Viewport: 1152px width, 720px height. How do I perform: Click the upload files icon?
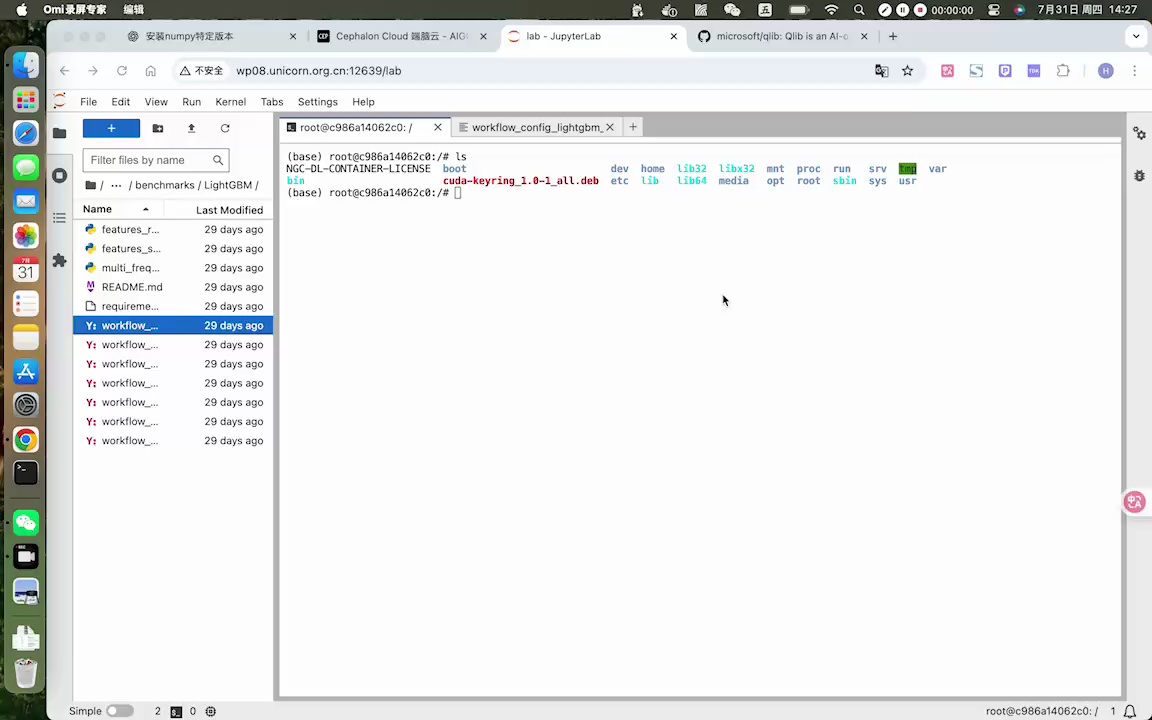click(x=191, y=128)
